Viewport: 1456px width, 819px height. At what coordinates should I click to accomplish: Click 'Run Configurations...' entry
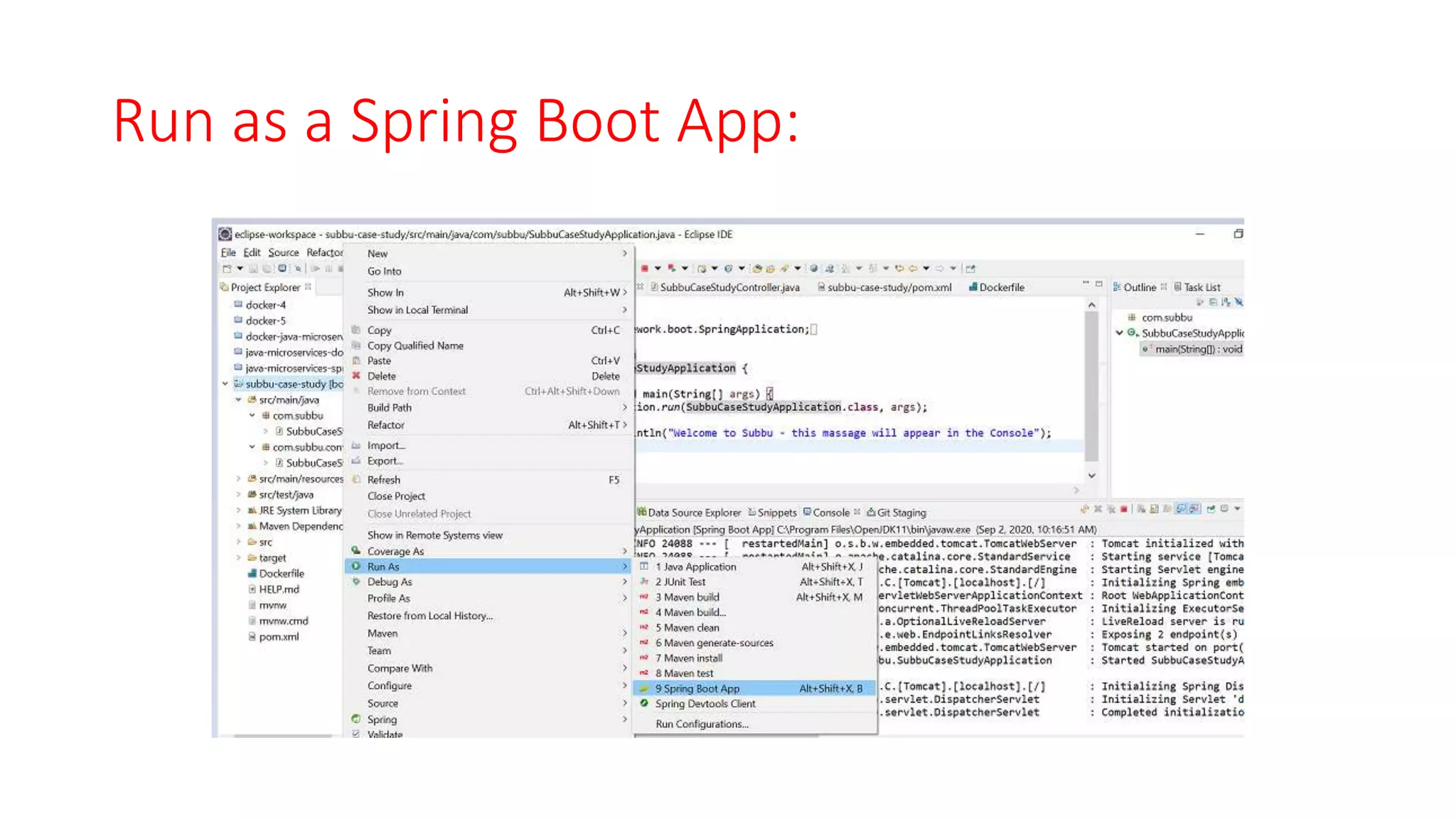coord(755,724)
